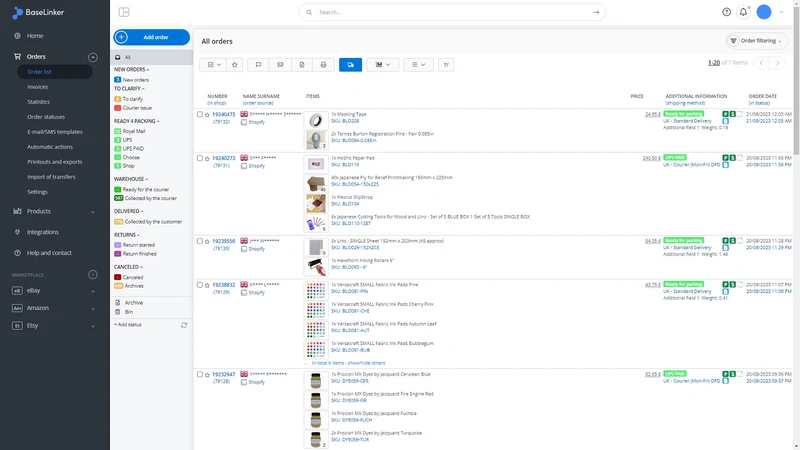This screenshot has width=800, height=450.
Task: Click the printer toolbar button
Action: [323, 65]
